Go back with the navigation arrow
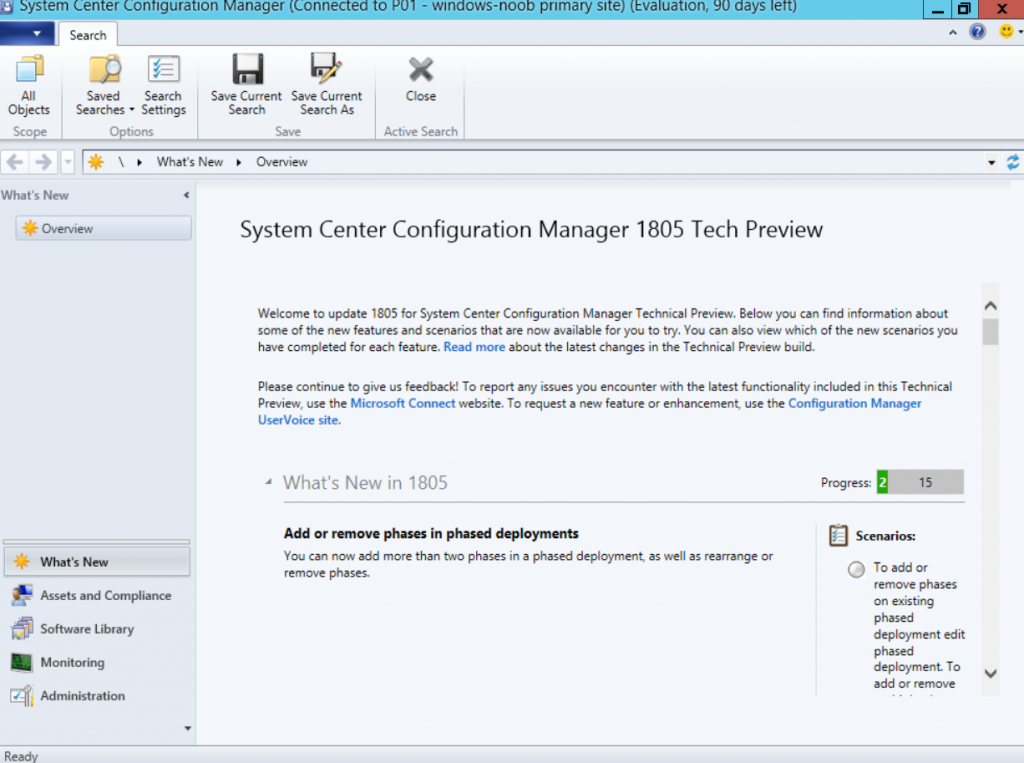The image size is (1024, 763). [x=15, y=161]
